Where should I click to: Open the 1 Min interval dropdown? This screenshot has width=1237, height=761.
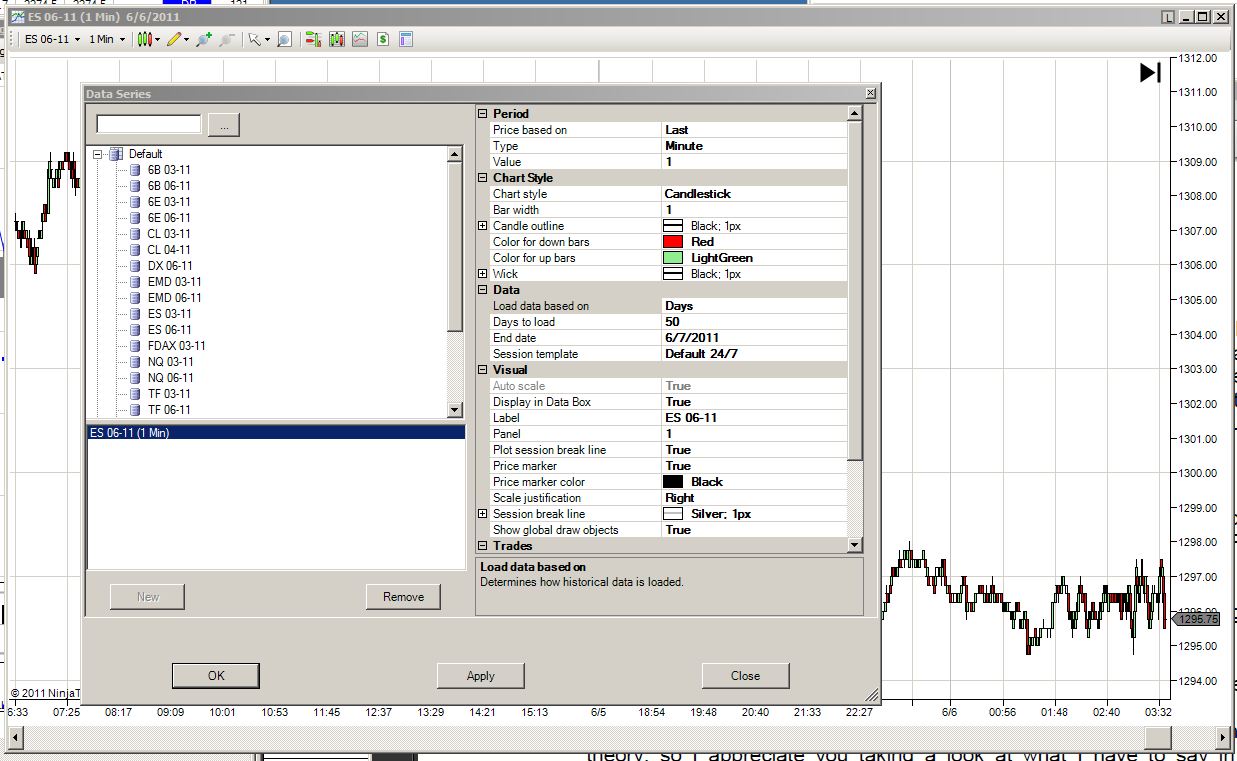pyautogui.click(x=107, y=39)
